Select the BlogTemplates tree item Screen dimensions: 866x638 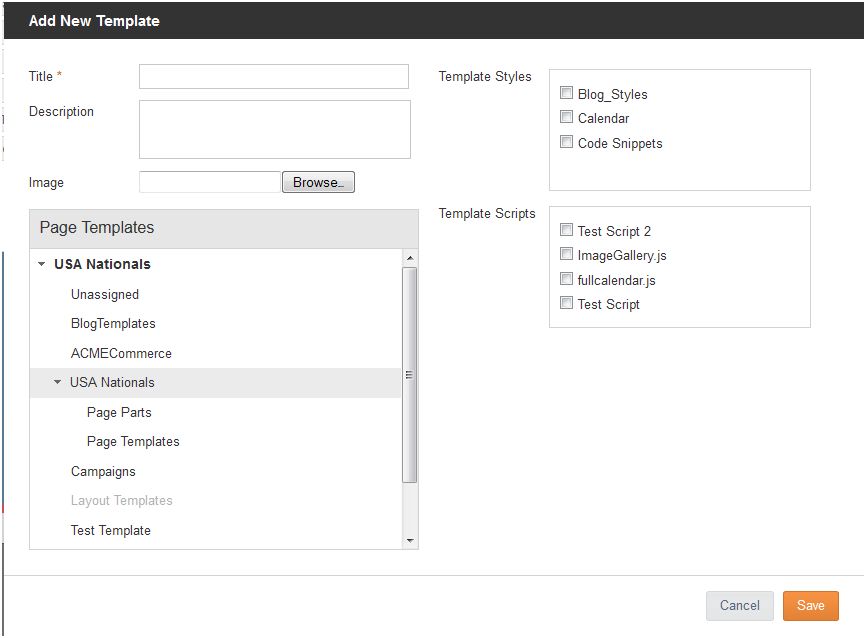(113, 324)
